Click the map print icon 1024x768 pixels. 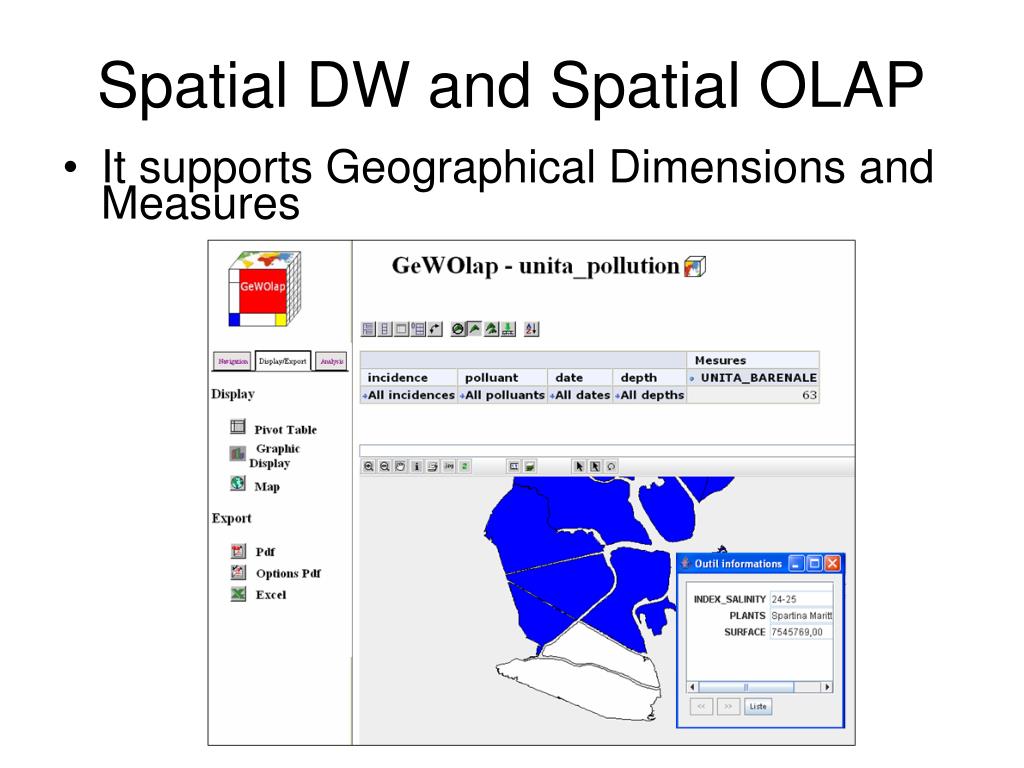pyautogui.click(x=432, y=466)
